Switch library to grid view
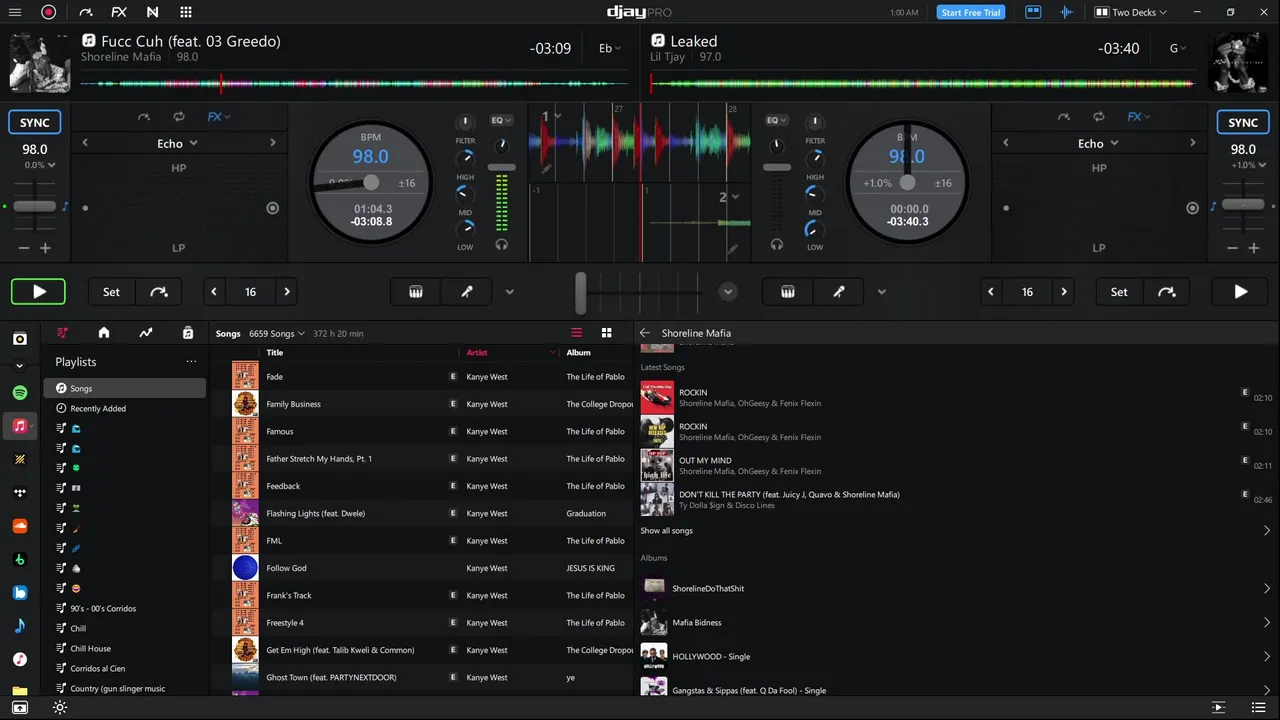Viewport: 1280px width, 720px height. pos(606,333)
